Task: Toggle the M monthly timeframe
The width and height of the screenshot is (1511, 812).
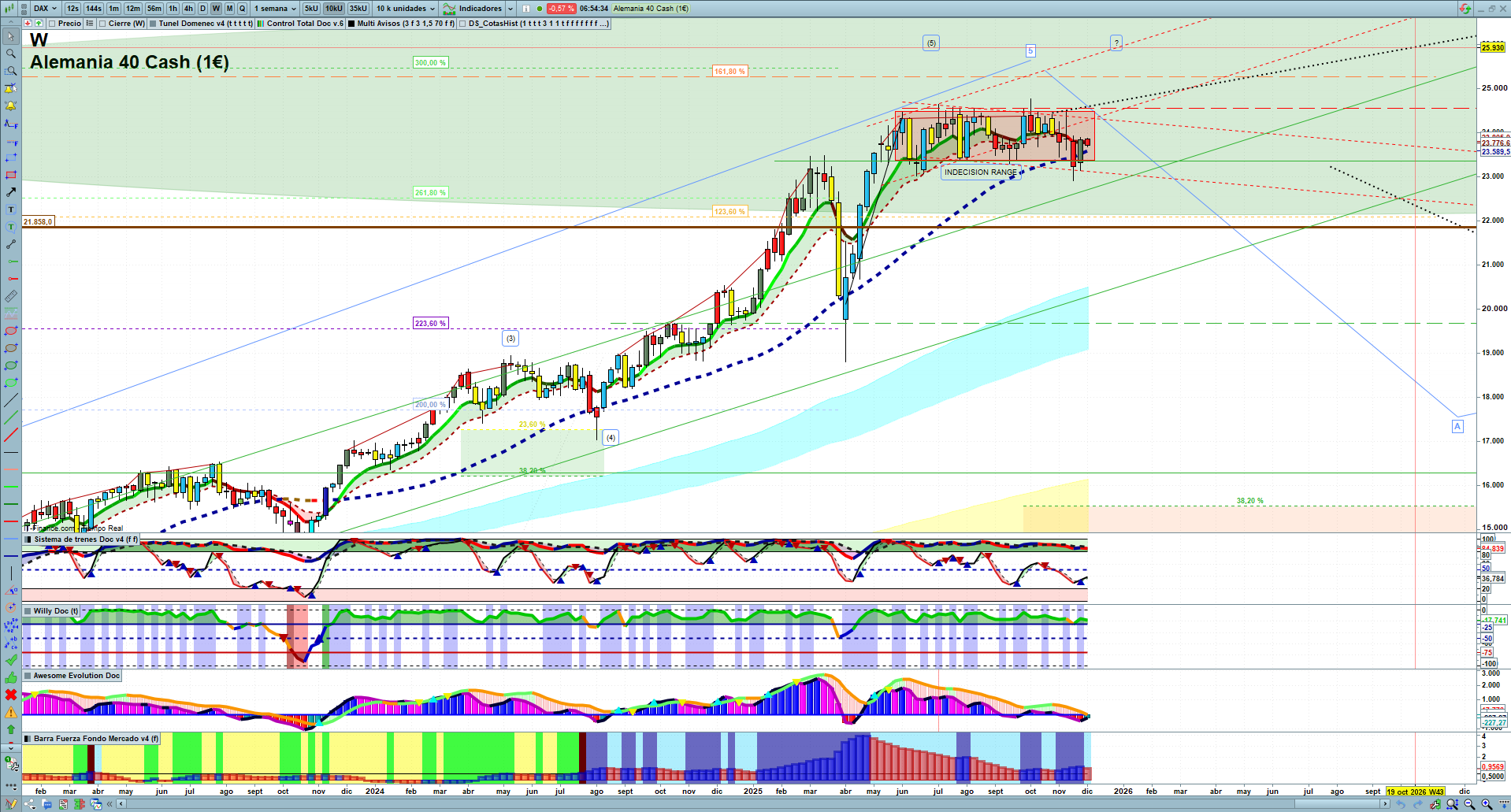Action: (x=229, y=9)
